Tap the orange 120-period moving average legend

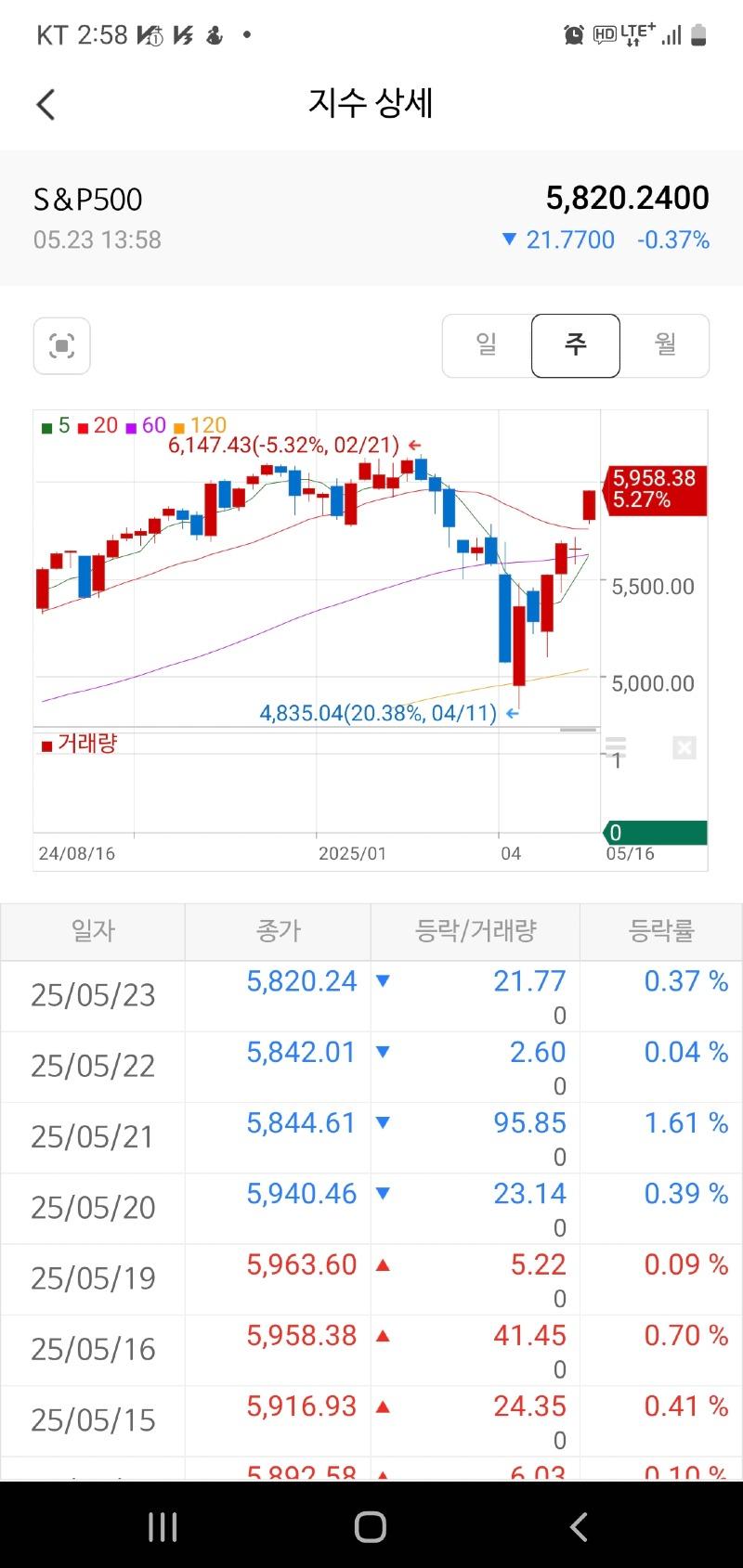201,426
